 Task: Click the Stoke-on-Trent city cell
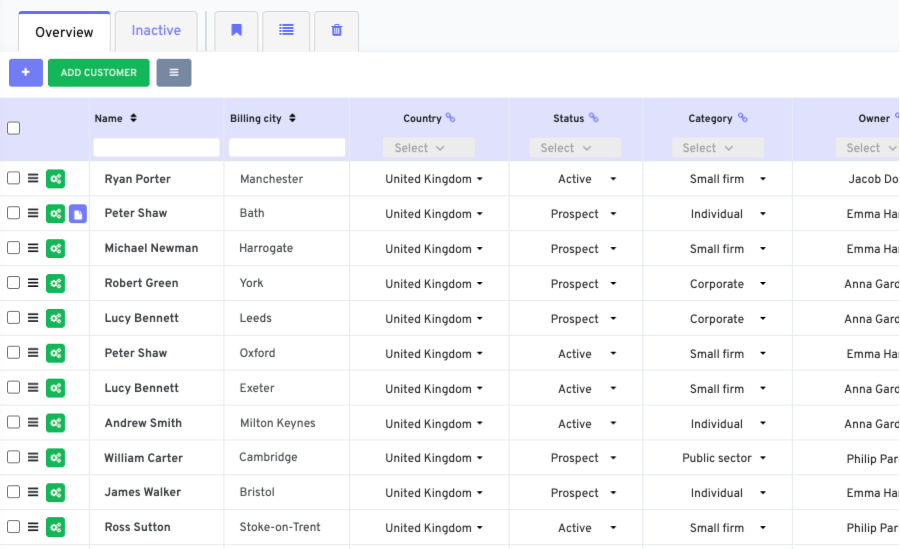[x=280, y=527]
